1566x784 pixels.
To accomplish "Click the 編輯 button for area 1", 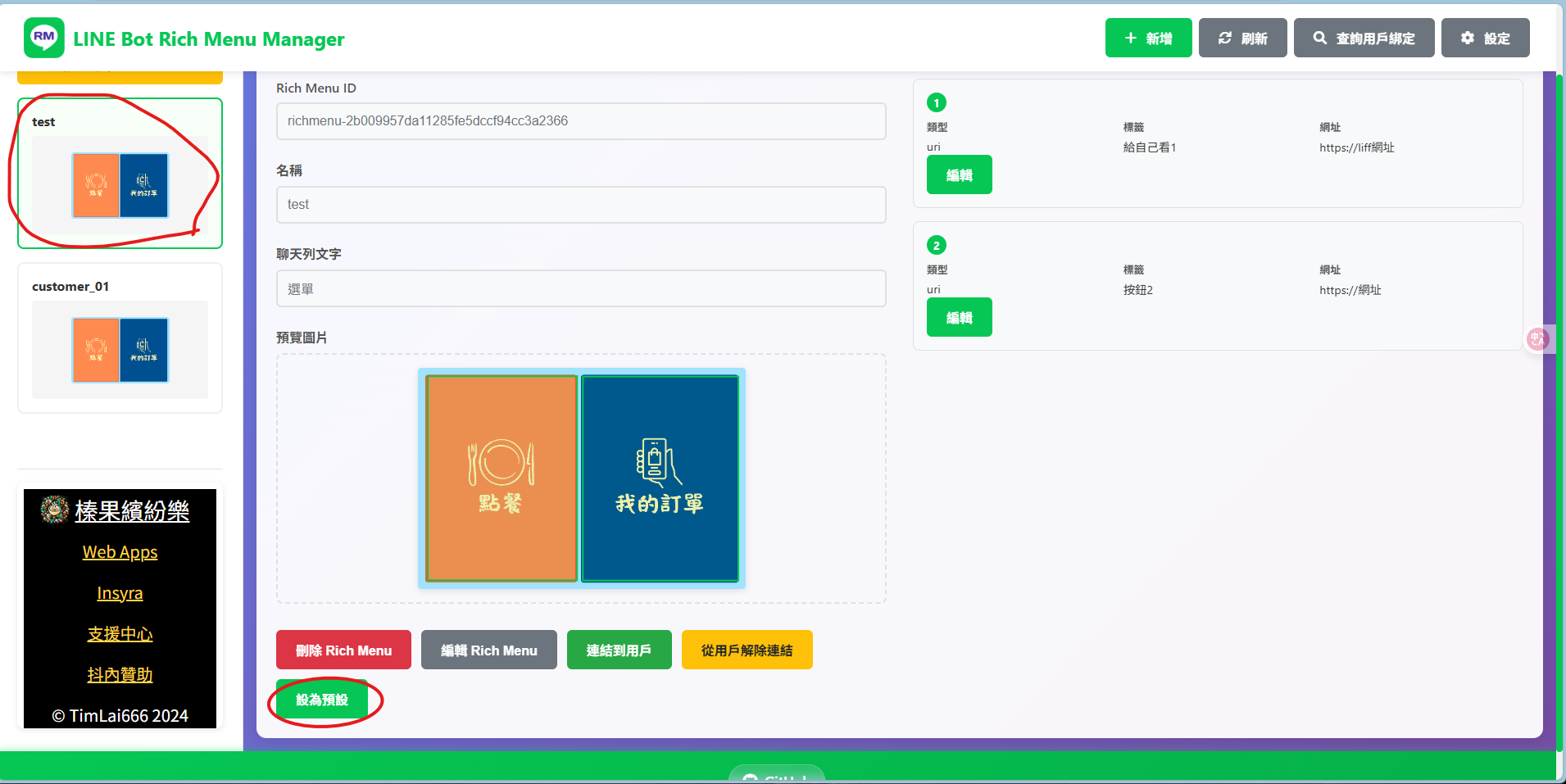I will point(959,174).
